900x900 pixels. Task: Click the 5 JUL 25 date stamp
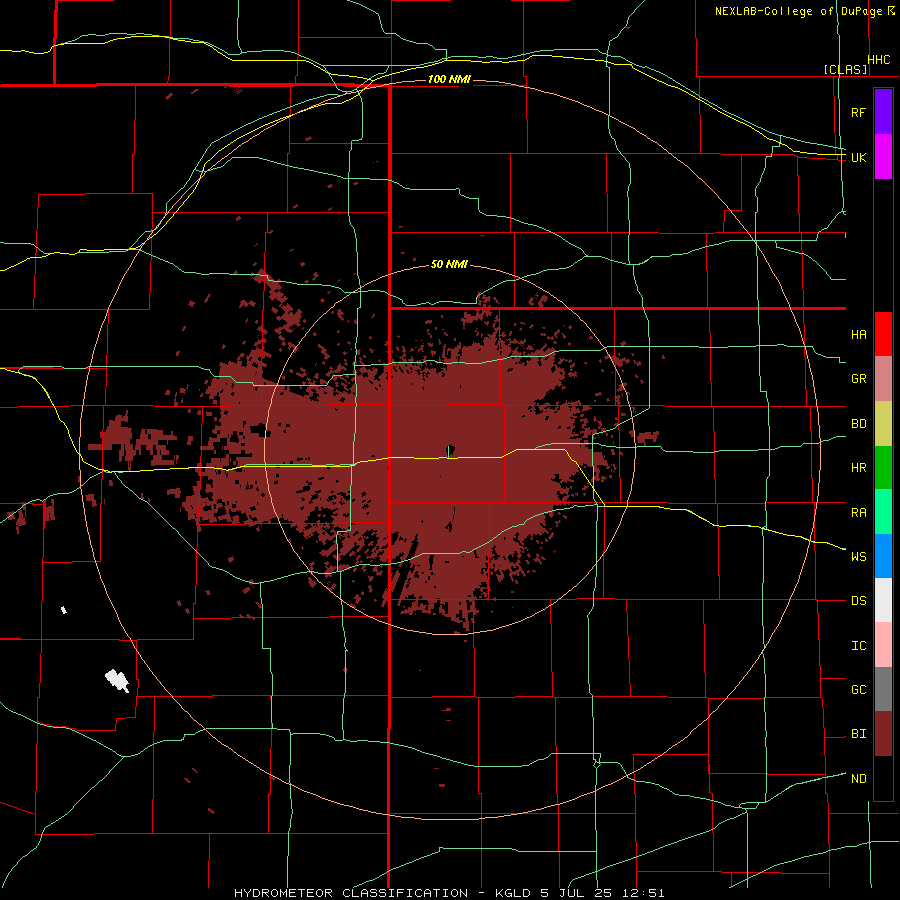click(x=575, y=893)
